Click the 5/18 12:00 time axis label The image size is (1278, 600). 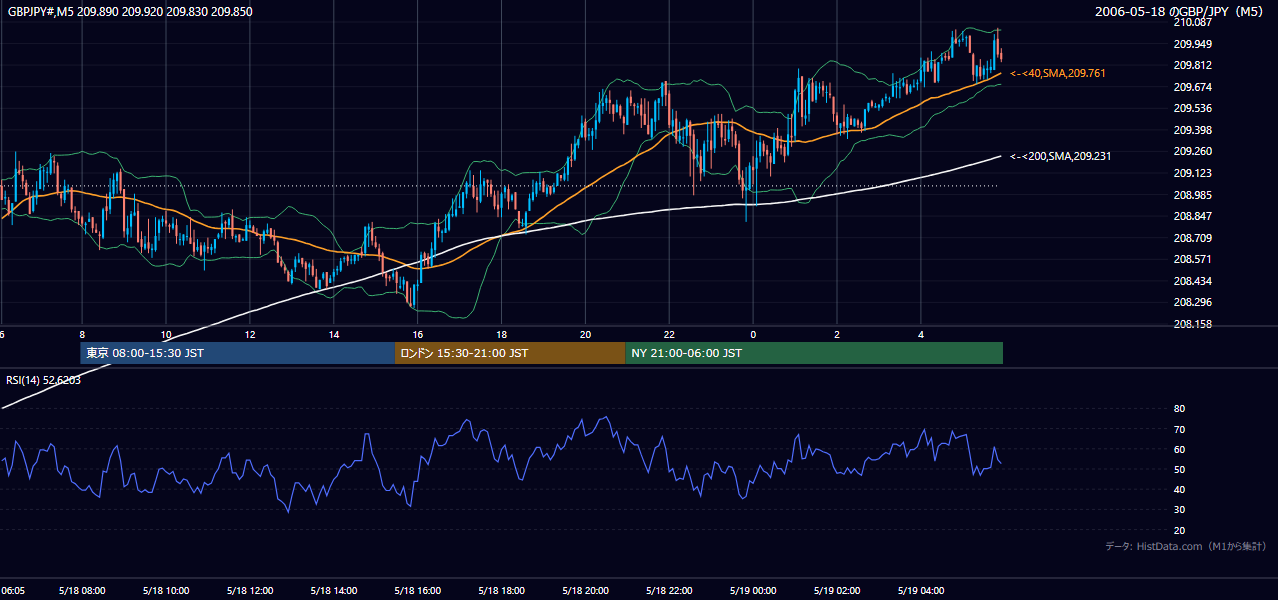coord(250,590)
